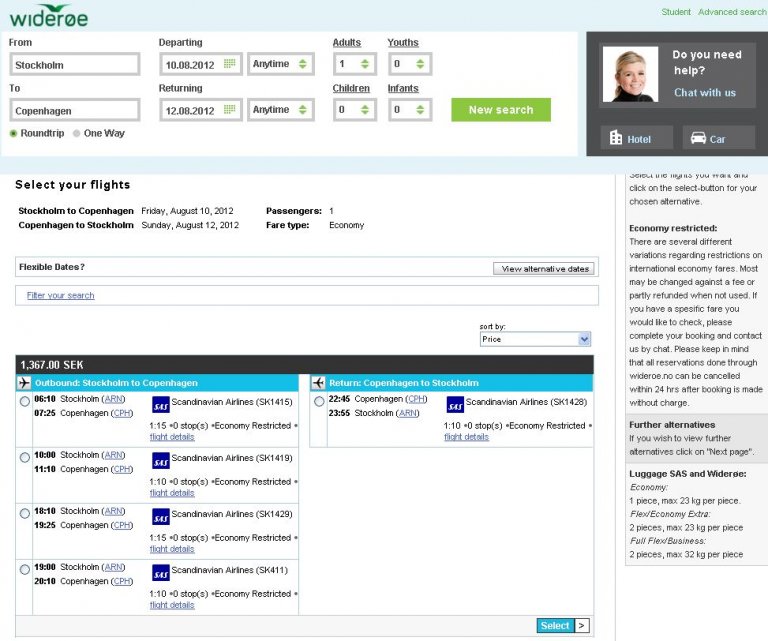Click SAS logo for return flight SK1428
This screenshot has height=641, width=768.
455,405
